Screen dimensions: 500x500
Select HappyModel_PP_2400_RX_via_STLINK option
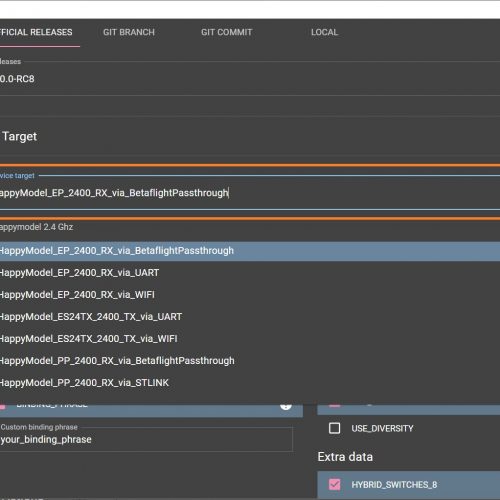[x=250, y=383]
